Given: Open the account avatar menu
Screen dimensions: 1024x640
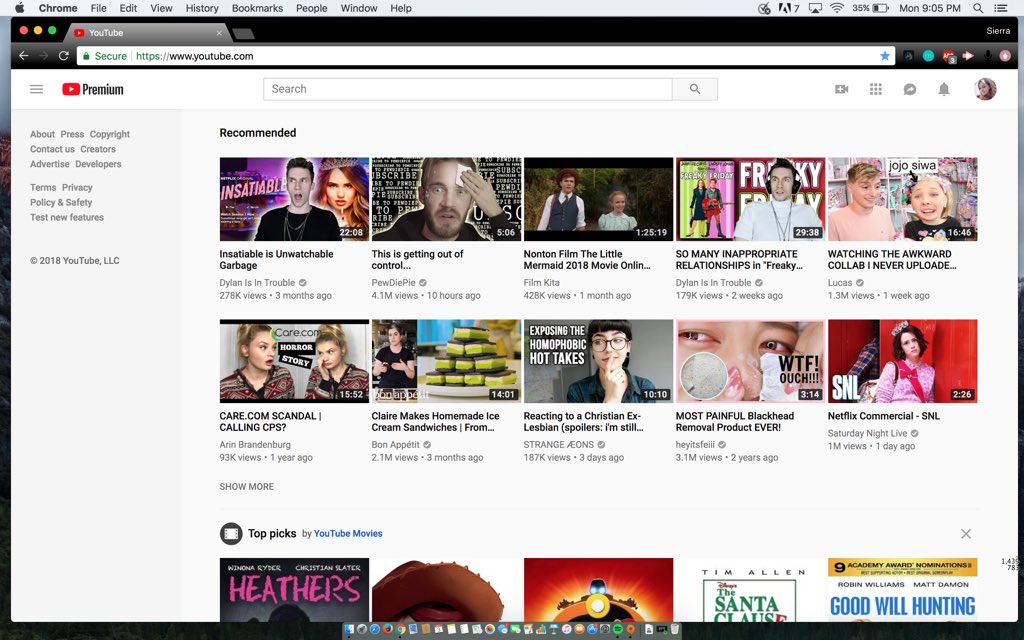Looking at the screenshot, I should (x=985, y=89).
